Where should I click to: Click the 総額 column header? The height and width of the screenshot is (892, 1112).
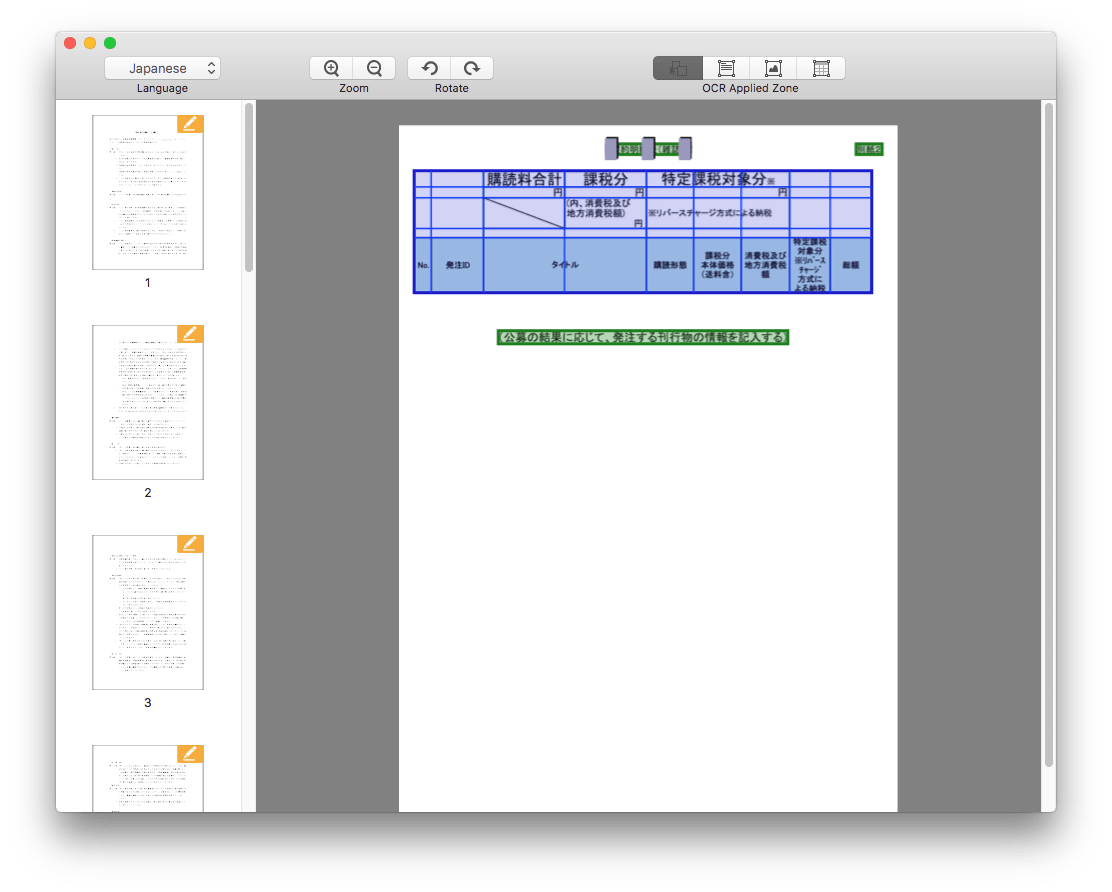pyautogui.click(x=850, y=264)
